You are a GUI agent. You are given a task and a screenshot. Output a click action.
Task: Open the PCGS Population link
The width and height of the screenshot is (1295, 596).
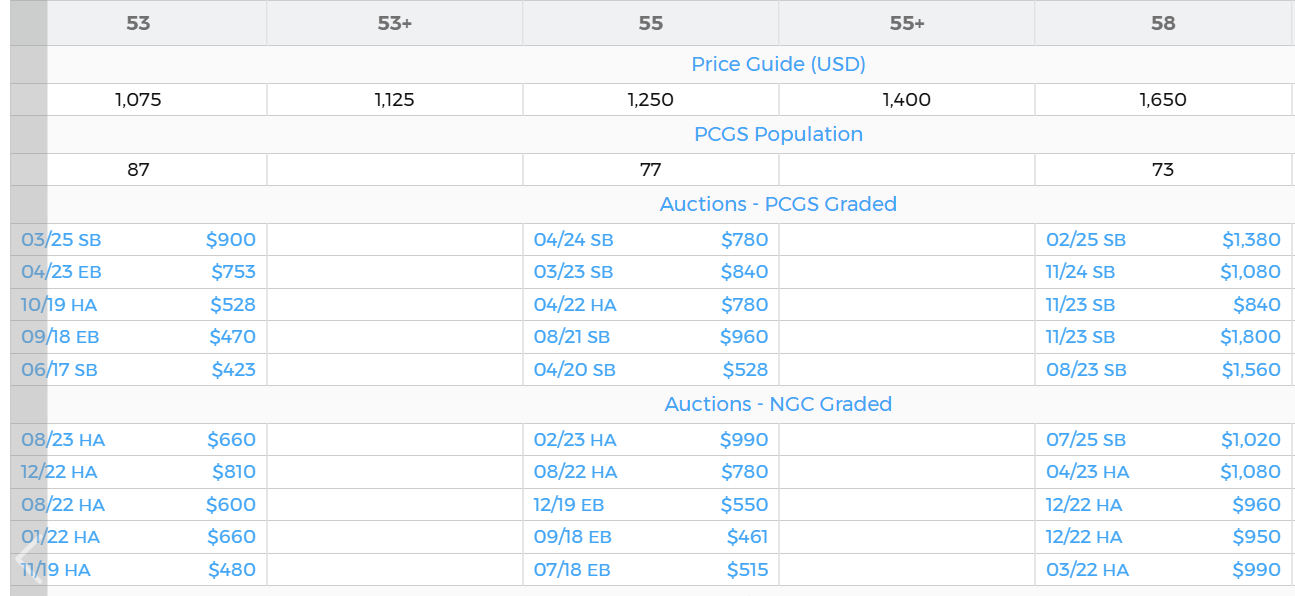[778, 134]
